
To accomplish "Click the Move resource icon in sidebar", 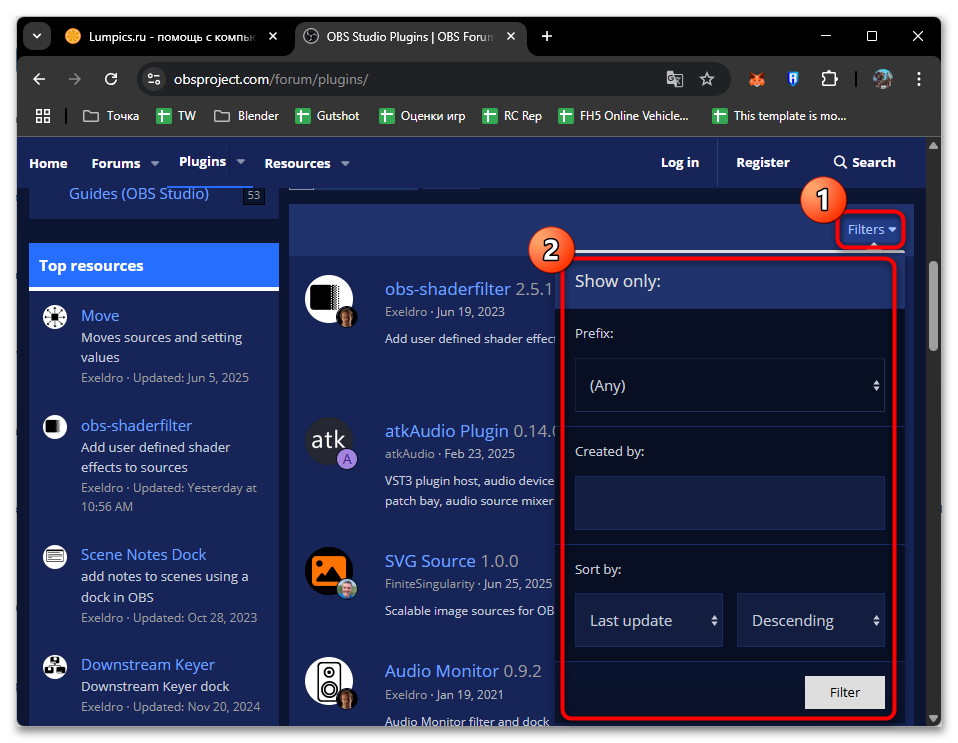I will pyautogui.click(x=54, y=317).
